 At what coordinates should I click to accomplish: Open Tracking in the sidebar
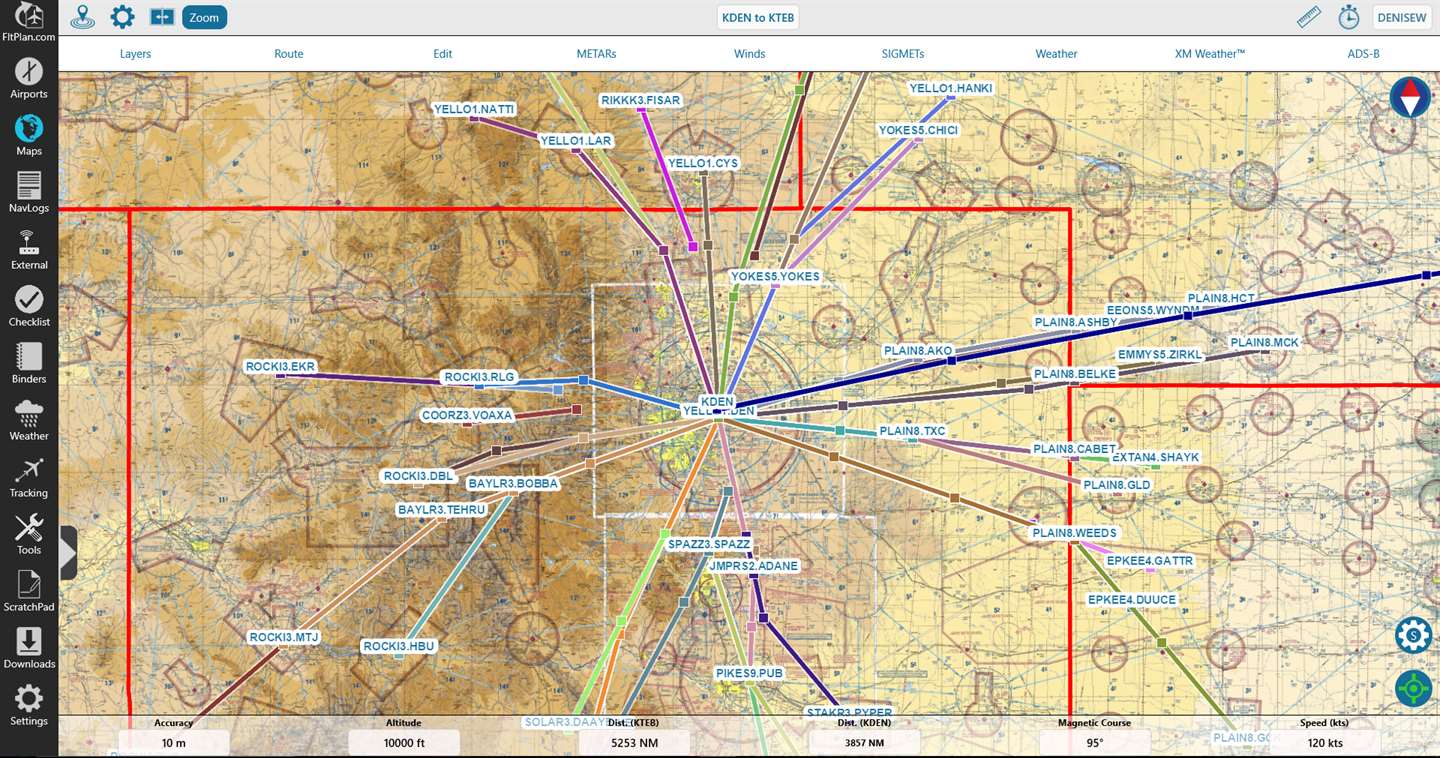[29, 477]
